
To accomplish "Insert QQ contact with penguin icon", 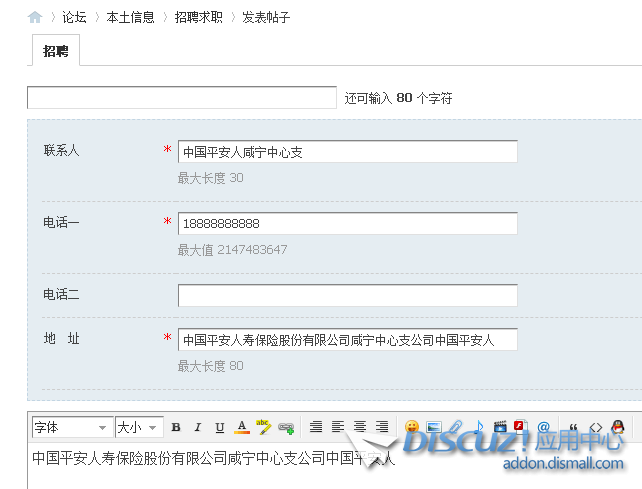I will (618, 427).
